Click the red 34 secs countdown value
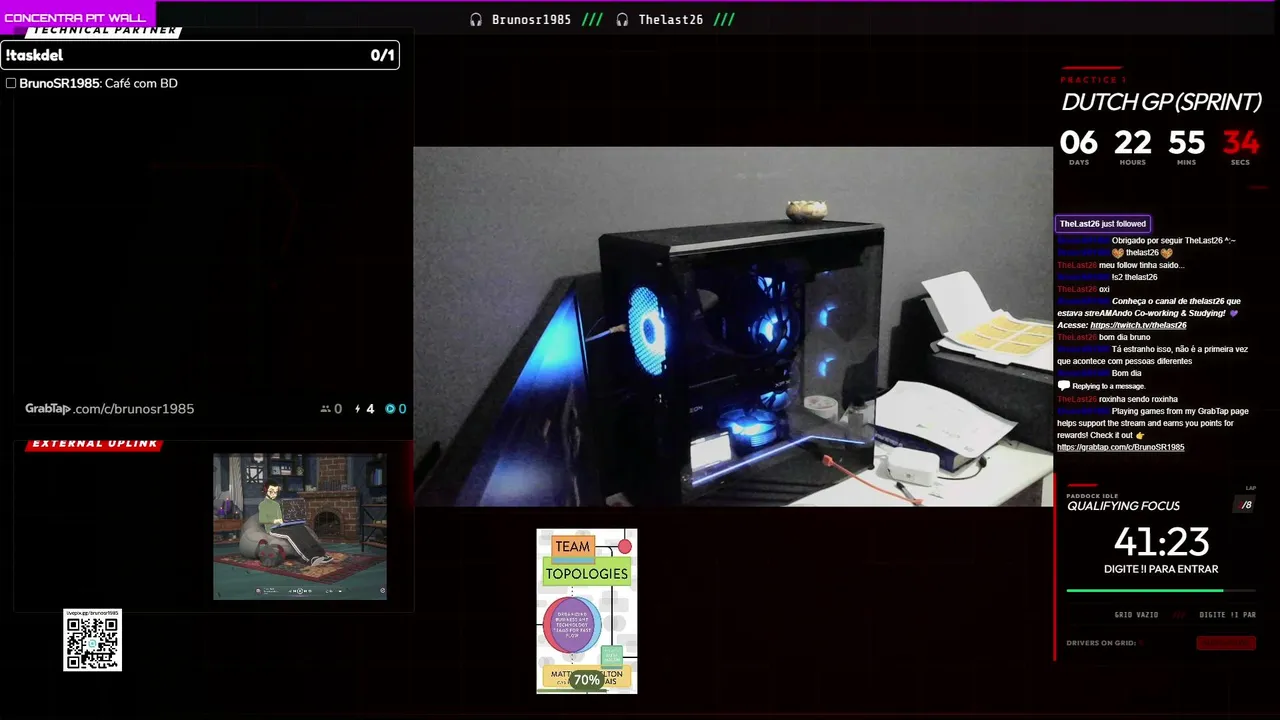This screenshot has width=1280, height=720. (1240, 143)
